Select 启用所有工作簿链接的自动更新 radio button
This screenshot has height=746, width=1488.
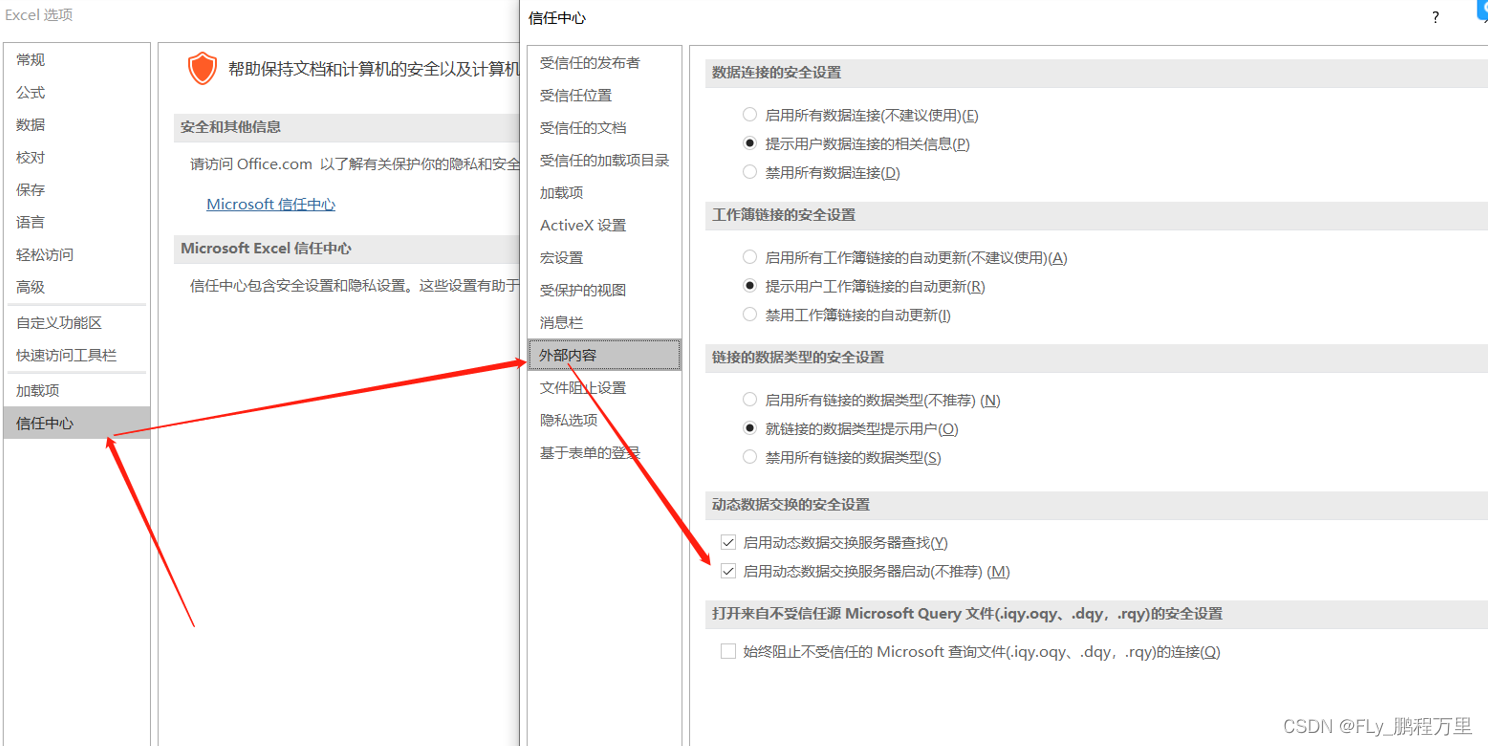pos(750,257)
